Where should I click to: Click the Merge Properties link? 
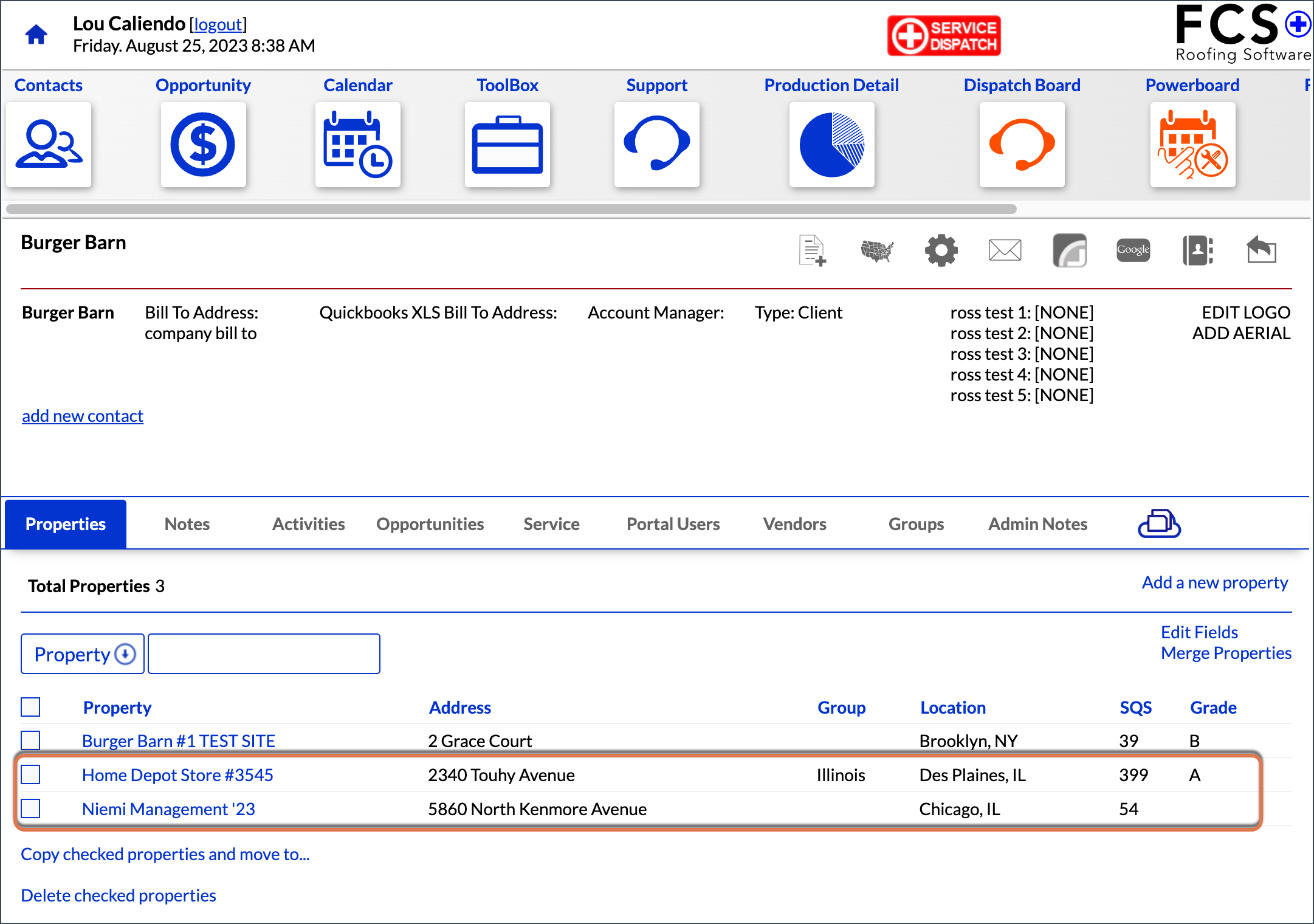(1226, 653)
